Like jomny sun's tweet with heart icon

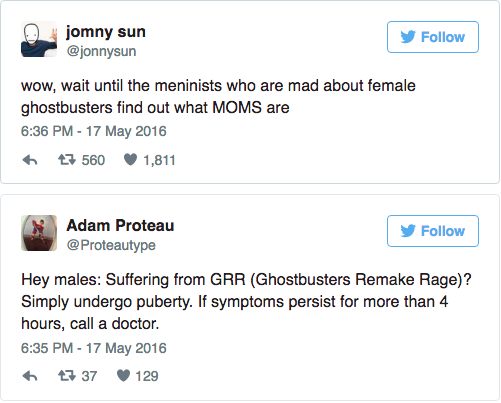click(130, 160)
